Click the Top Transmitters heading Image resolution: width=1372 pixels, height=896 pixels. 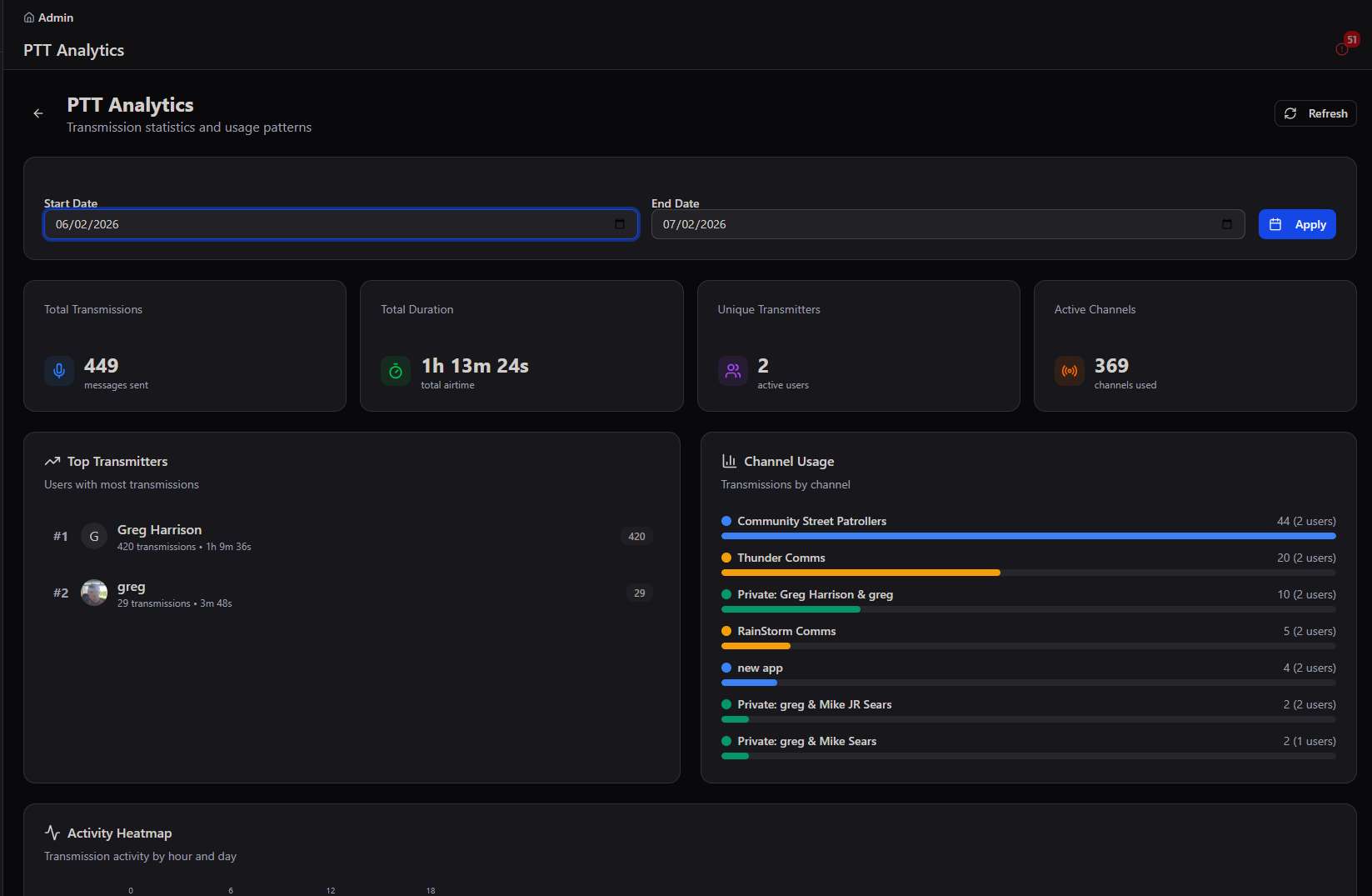(117, 461)
